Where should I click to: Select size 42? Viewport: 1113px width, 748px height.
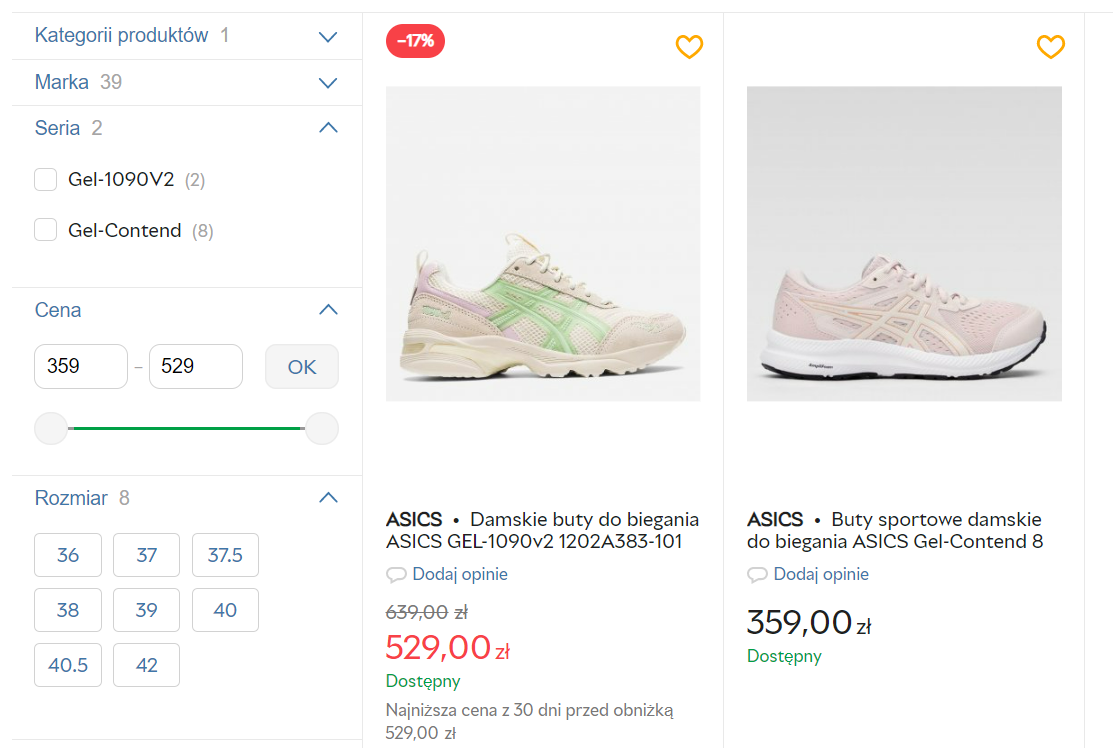pos(146,665)
